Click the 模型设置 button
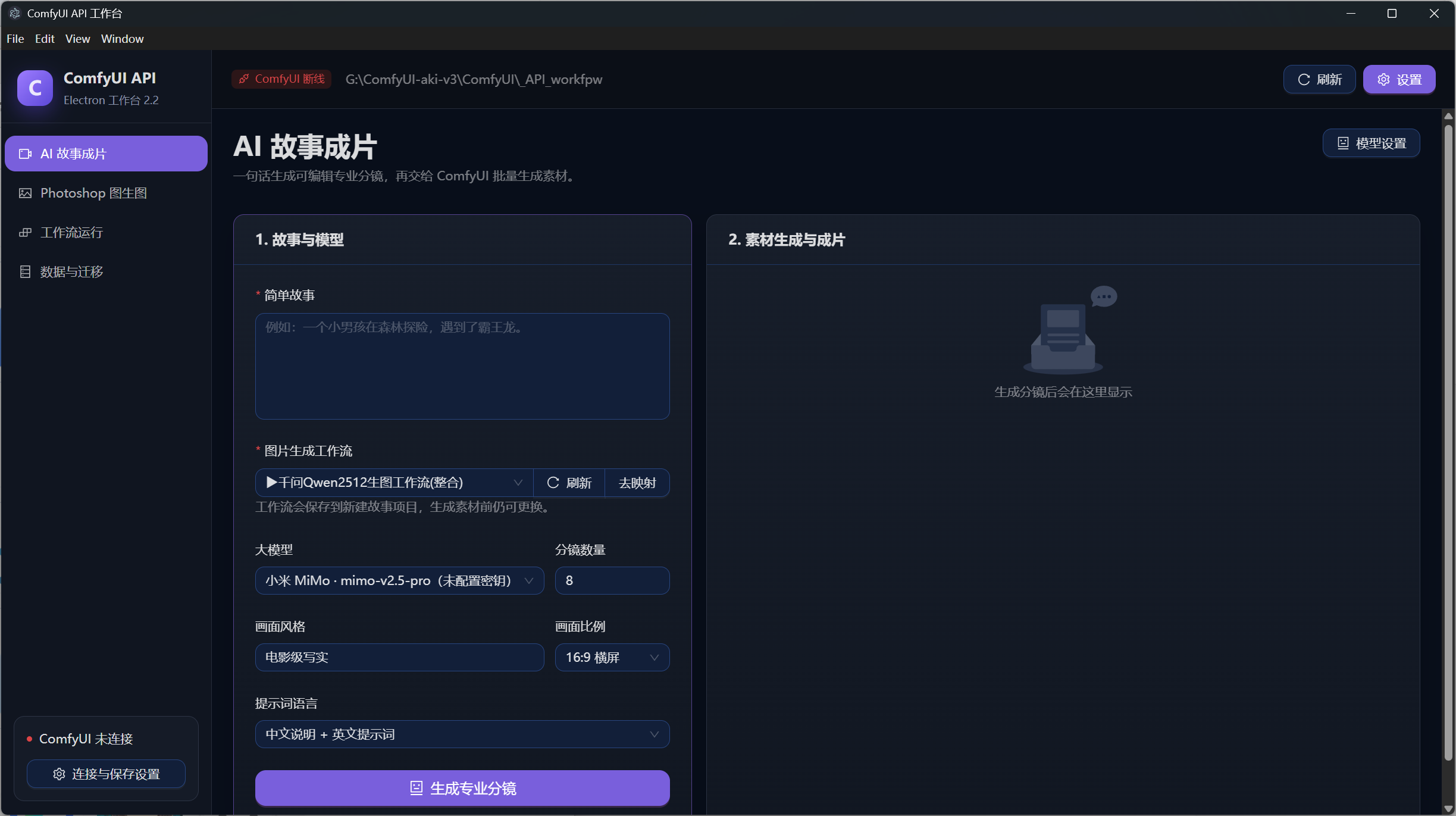The width and height of the screenshot is (1456, 816). pyautogui.click(x=1372, y=143)
